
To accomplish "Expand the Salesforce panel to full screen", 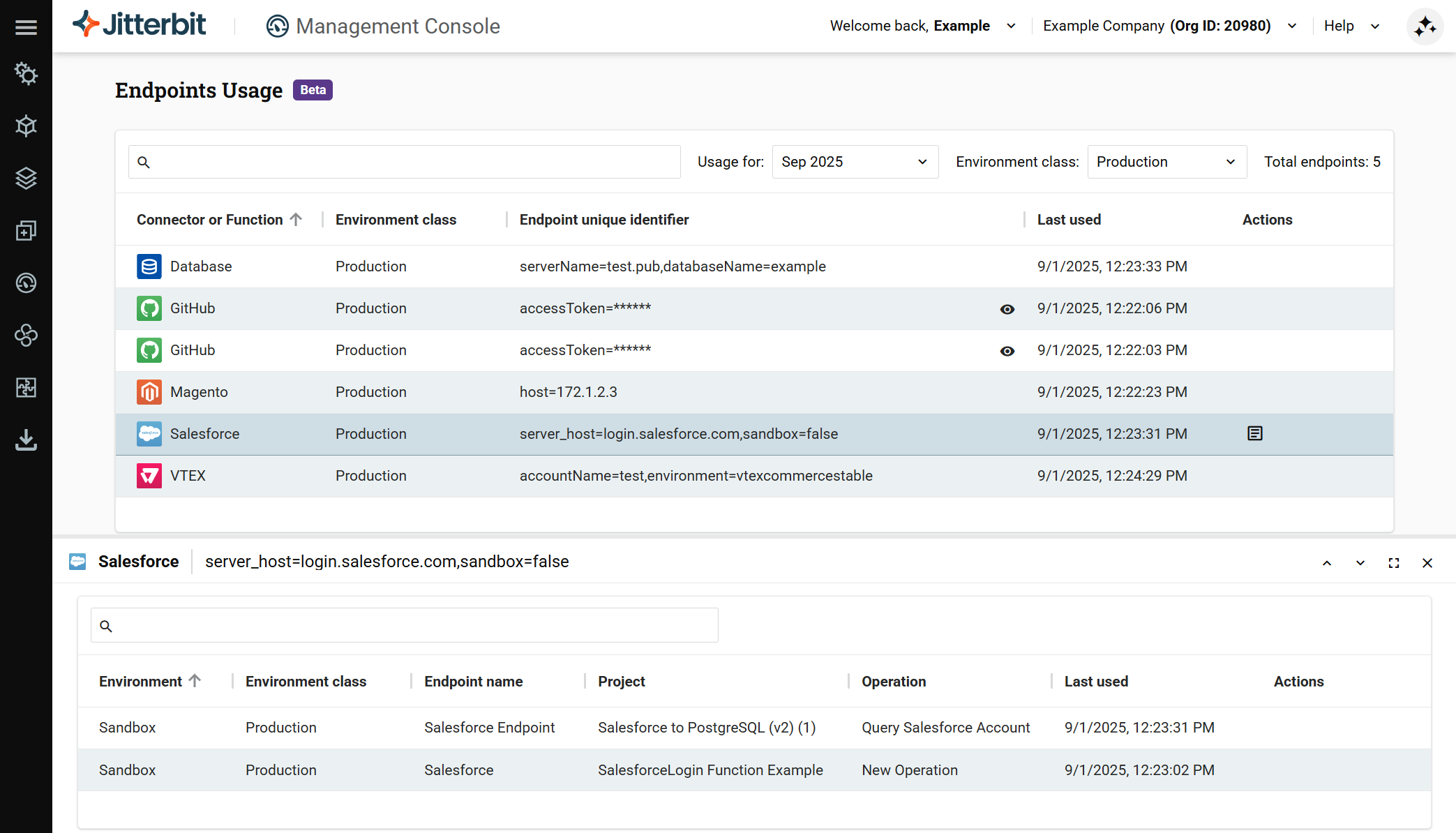I will click(x=1394, y=562).
